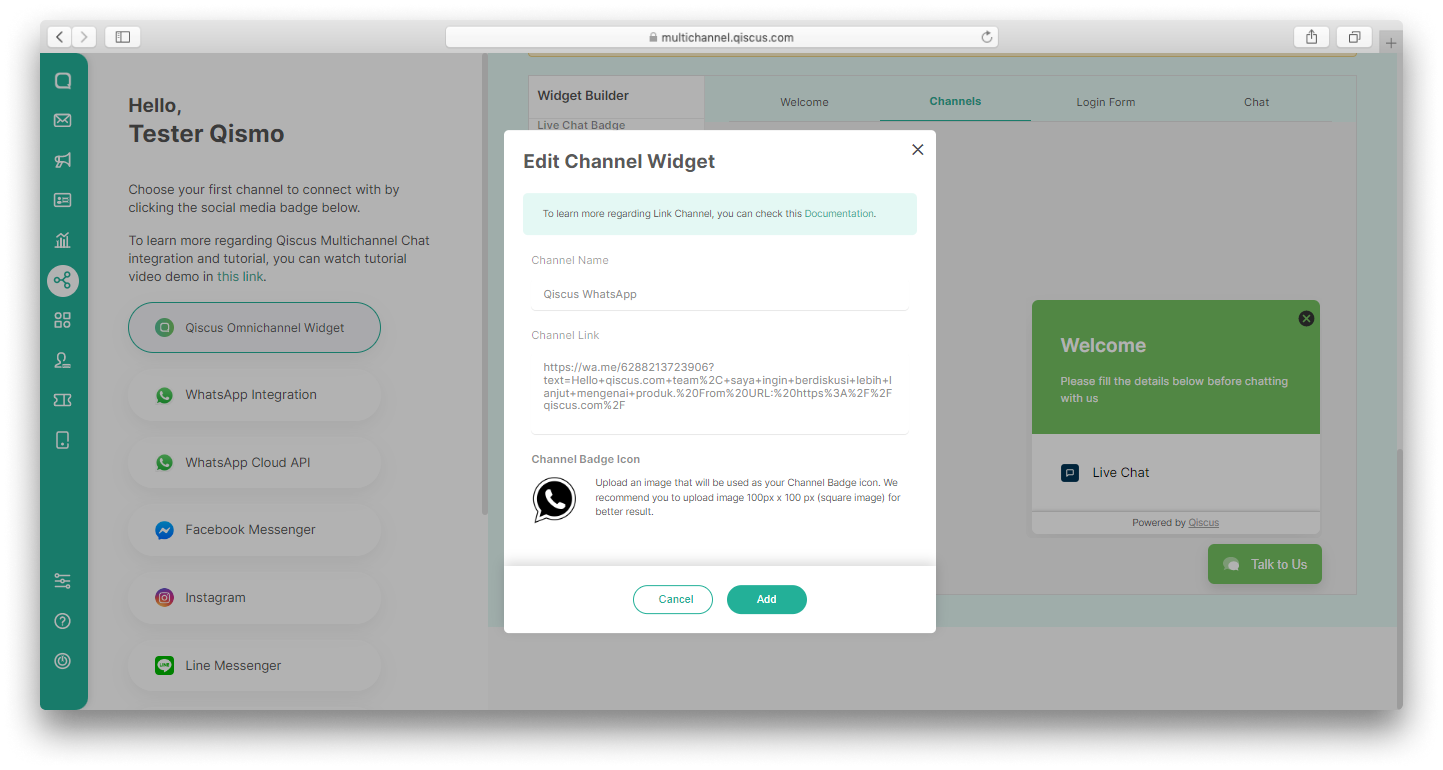The height and width of the screenshot is (770, 1443).
Task: Open the chat inbox icon in sidebar
Action: point(62,81)
